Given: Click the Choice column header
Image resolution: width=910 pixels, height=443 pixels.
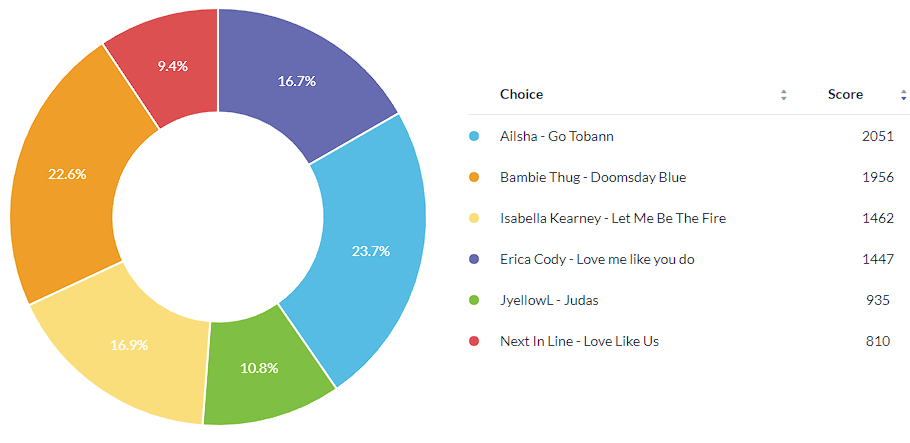Looking at the screenshot, I should pos(521,94).
